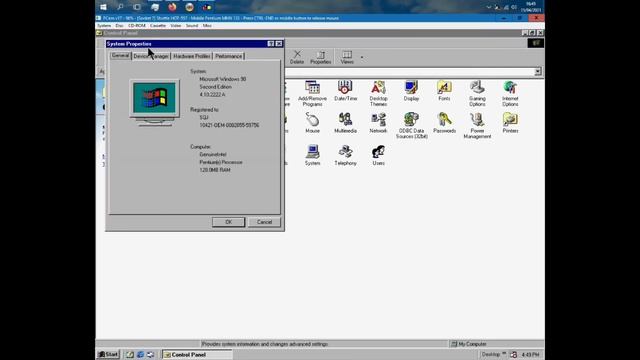Image resolution: width=640 pixels, height=360 pixels.
Task: Click the Windows 98 Start button
Action: tap(109, 354)
